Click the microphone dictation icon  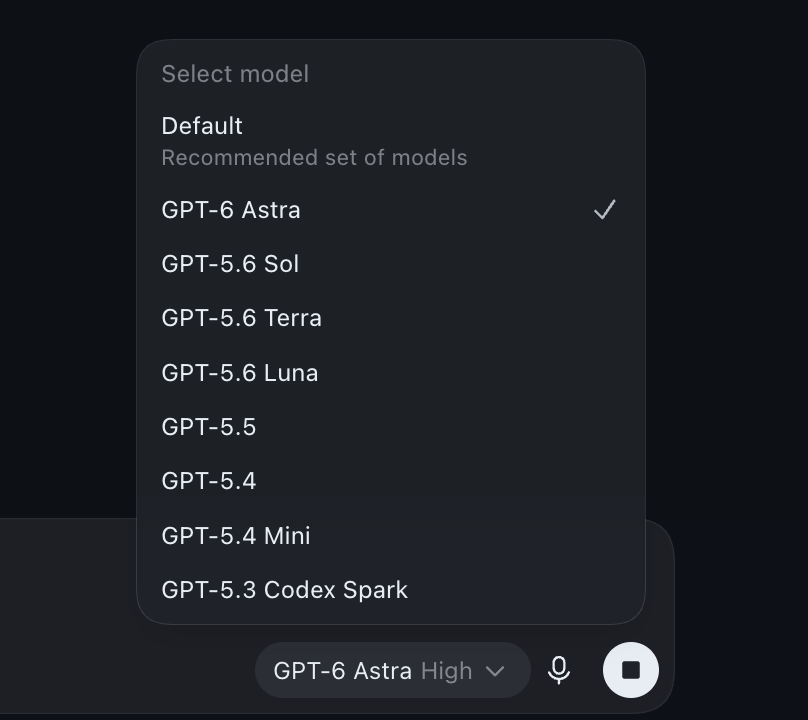click(x=559, y=670)
